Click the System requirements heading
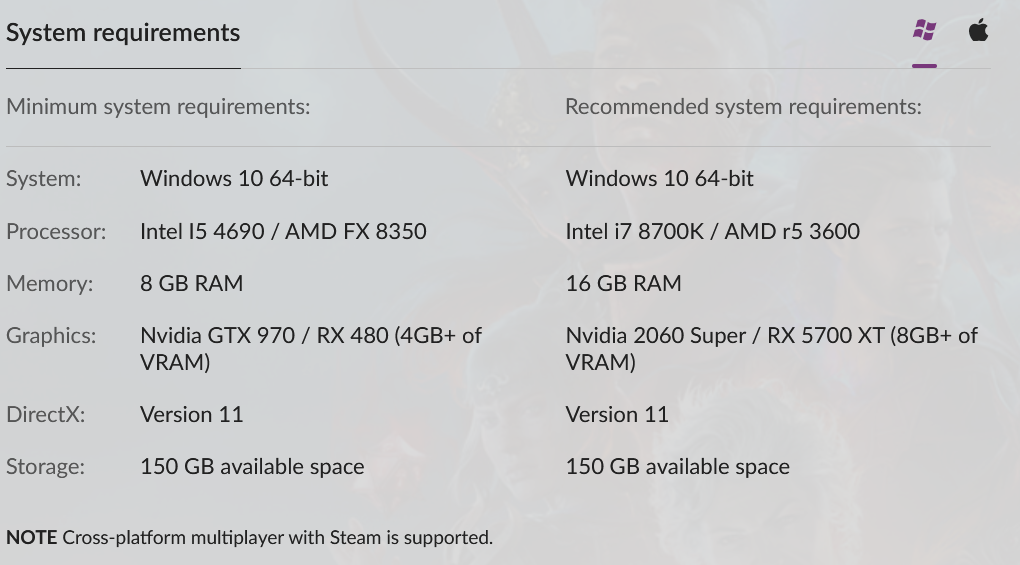This screenshot has width=1020, height=565. [x=123, y=33]
